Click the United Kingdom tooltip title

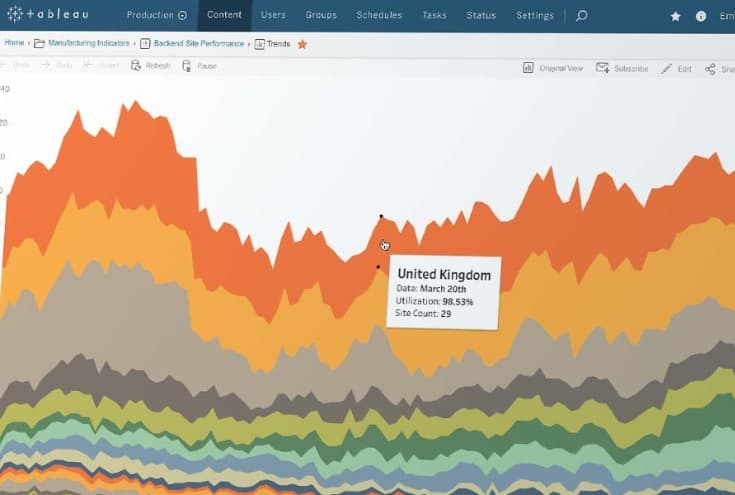444,275
